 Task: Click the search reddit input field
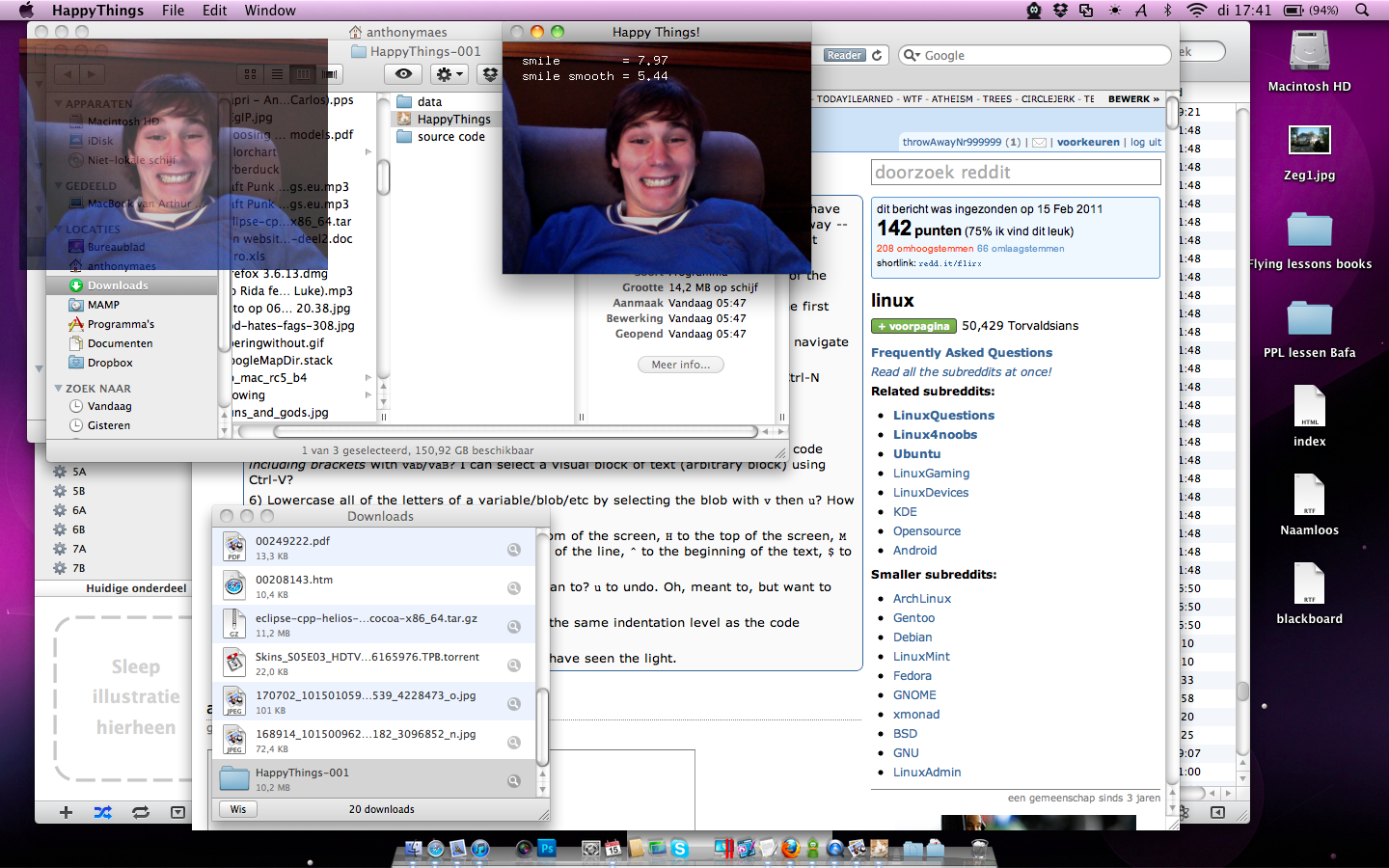pos(1015,172)
